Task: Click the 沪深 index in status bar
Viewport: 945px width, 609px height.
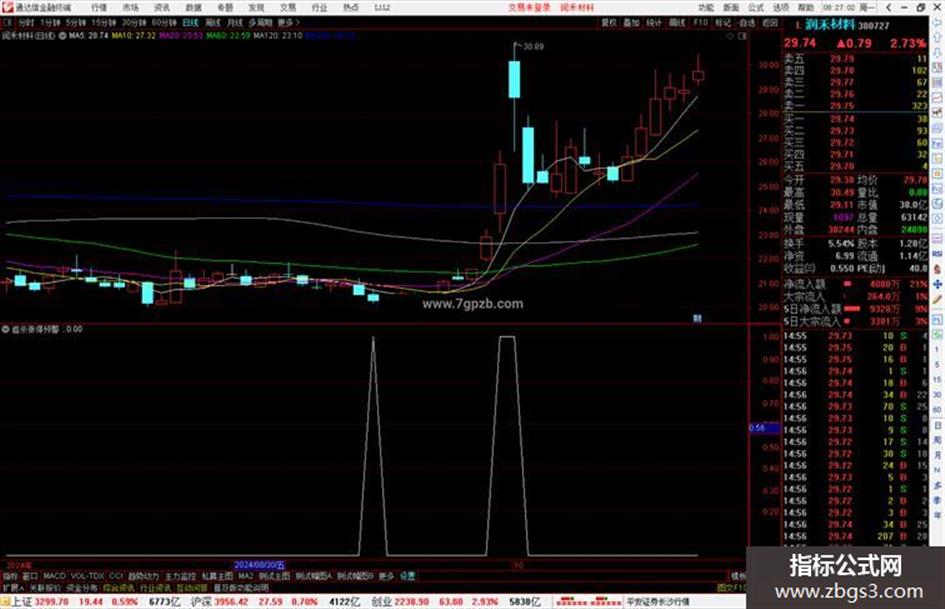Action: coord(201,602)
